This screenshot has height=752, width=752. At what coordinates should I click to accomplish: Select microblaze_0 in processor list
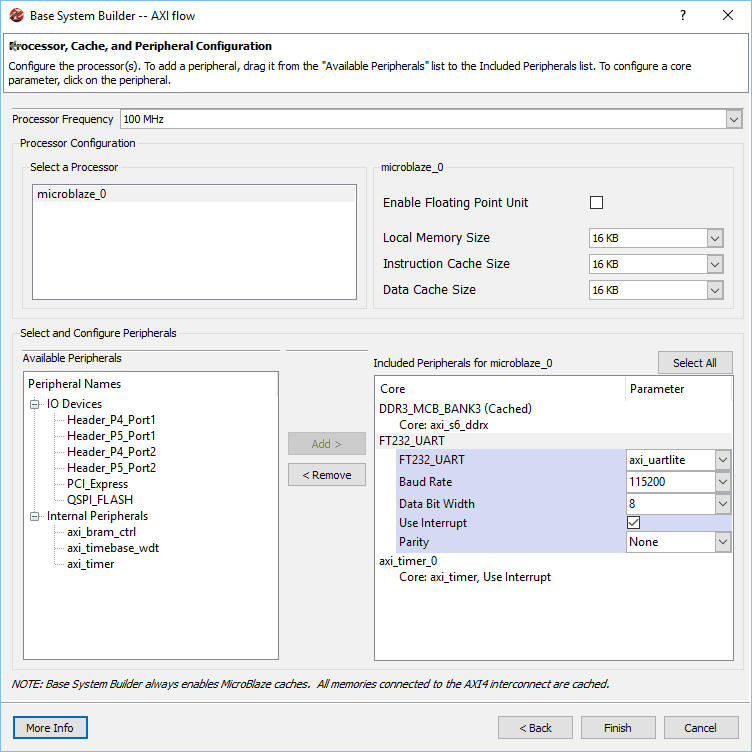(x=71, y=194)
